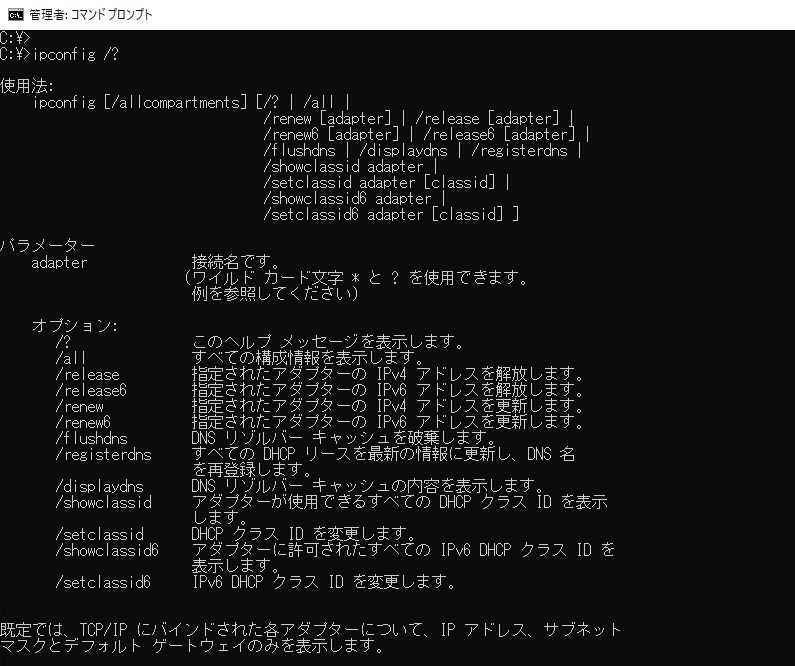
Task: Click the '例を参照してください)' line
Action: (275, 293)
